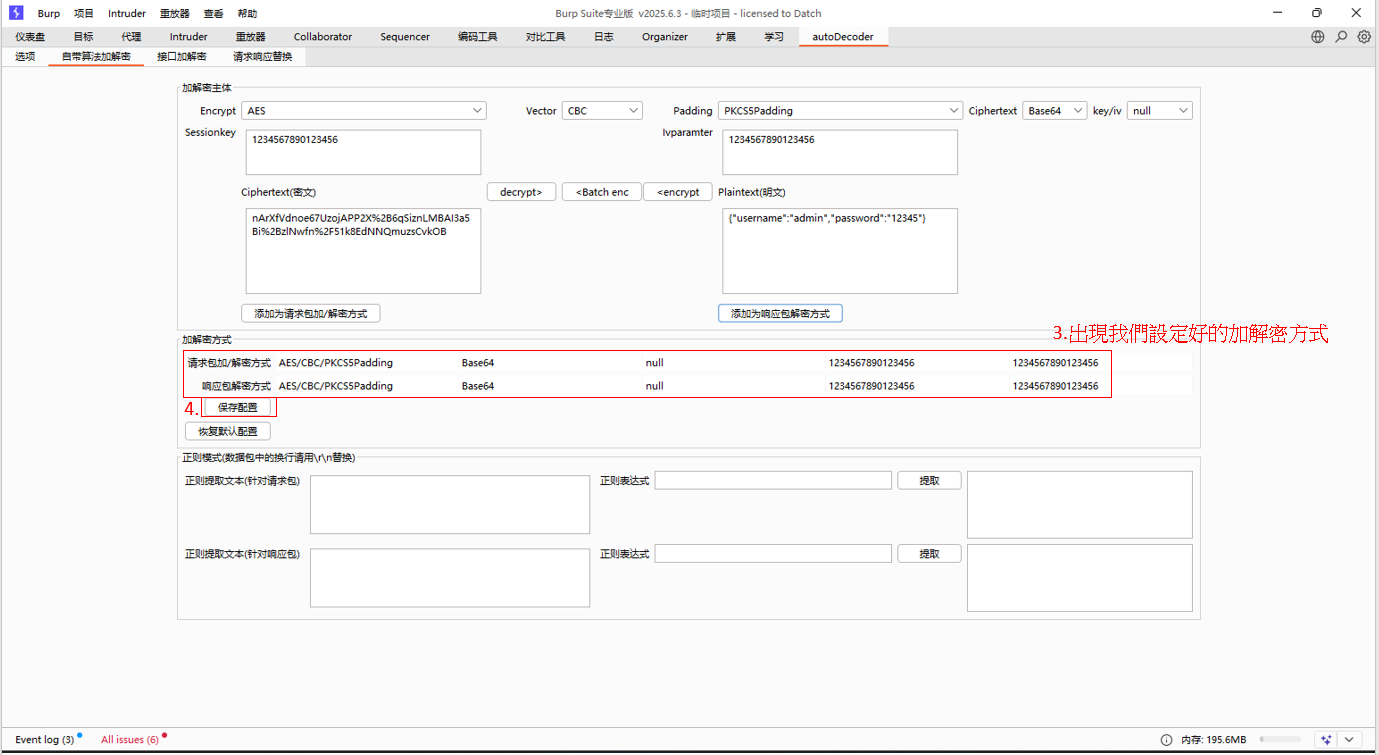Click 提取 button for request regex
The image size is (1379, 755).
929,481
